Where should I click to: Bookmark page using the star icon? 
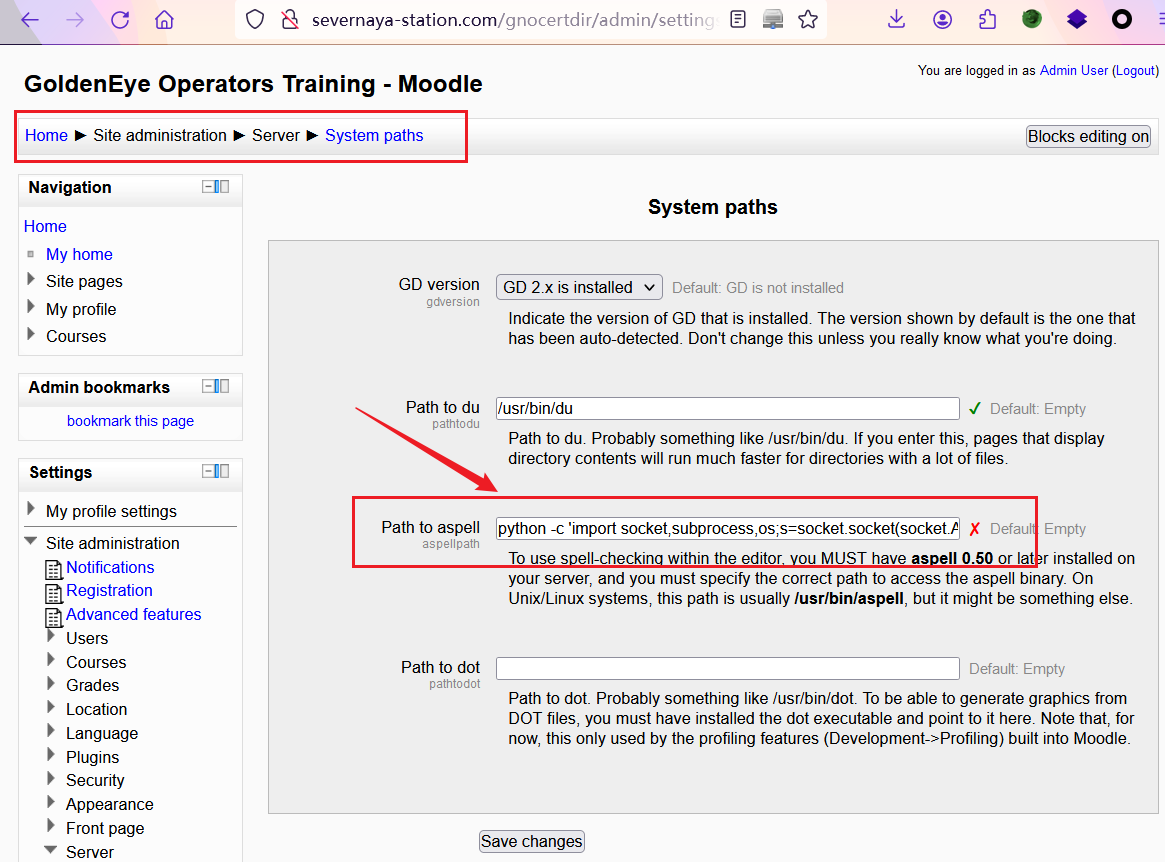(x=808, y=19)
